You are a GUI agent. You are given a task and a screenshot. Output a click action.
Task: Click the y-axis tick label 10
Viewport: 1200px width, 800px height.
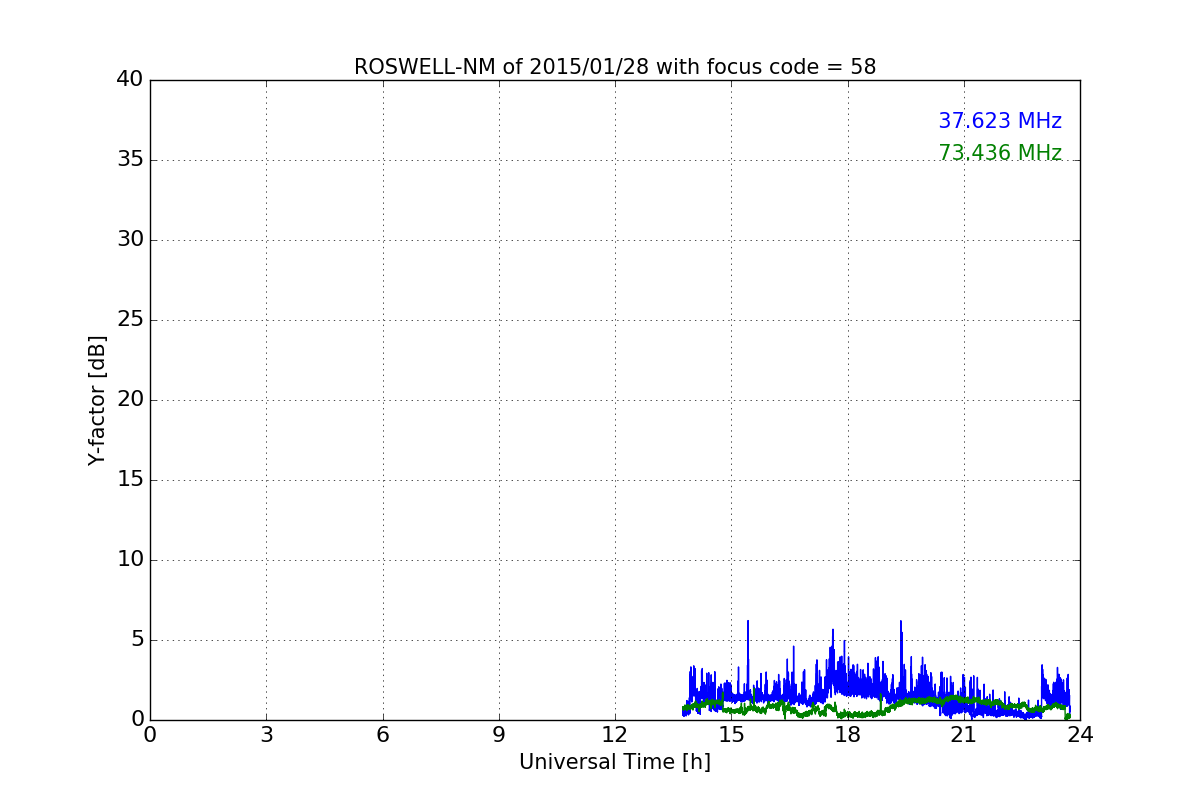130,559
